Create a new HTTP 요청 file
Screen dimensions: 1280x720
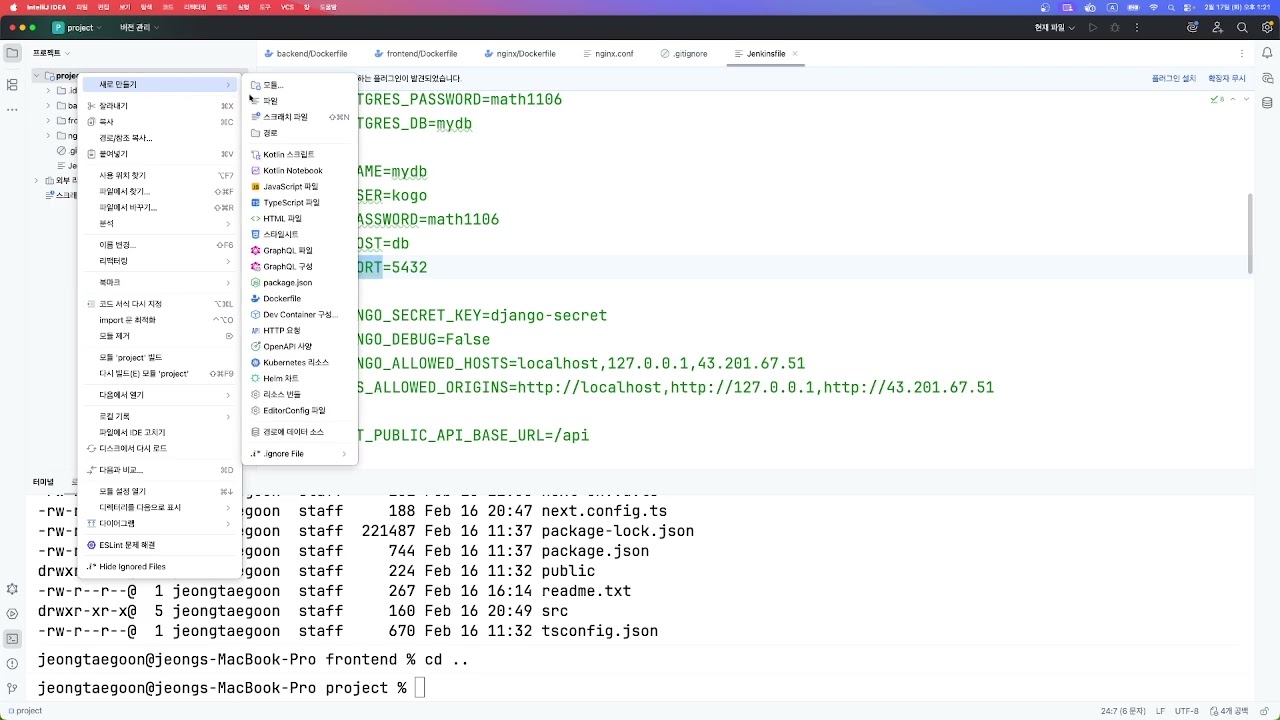point(300,330)
